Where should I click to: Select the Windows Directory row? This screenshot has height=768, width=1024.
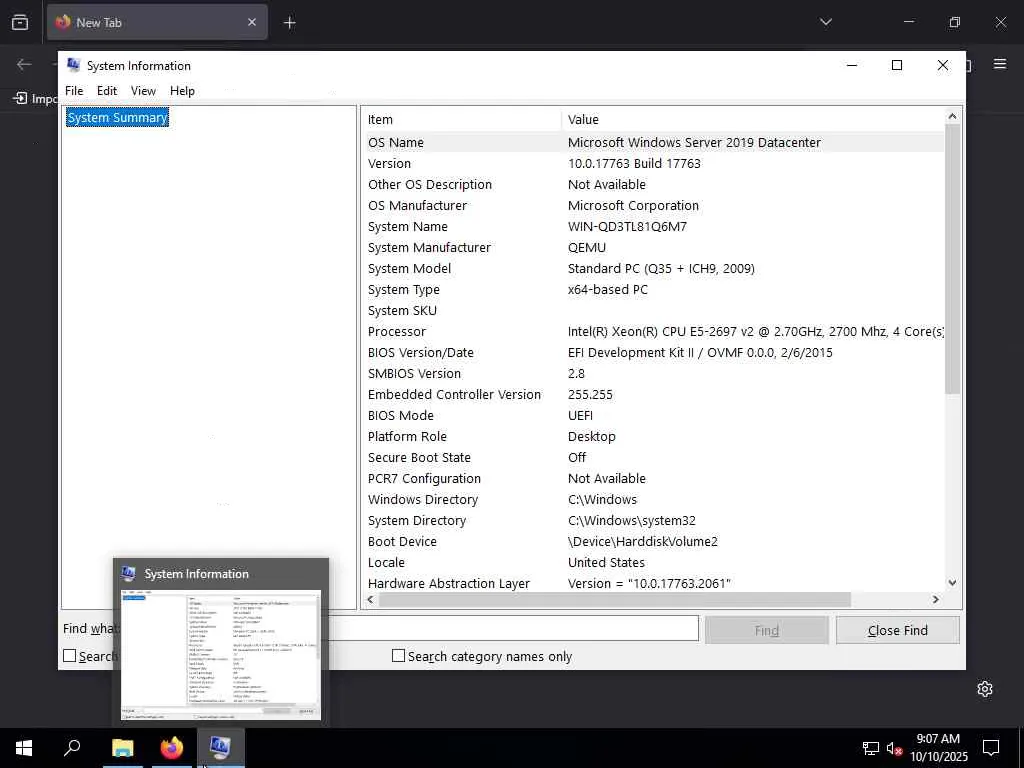point(654,500)
